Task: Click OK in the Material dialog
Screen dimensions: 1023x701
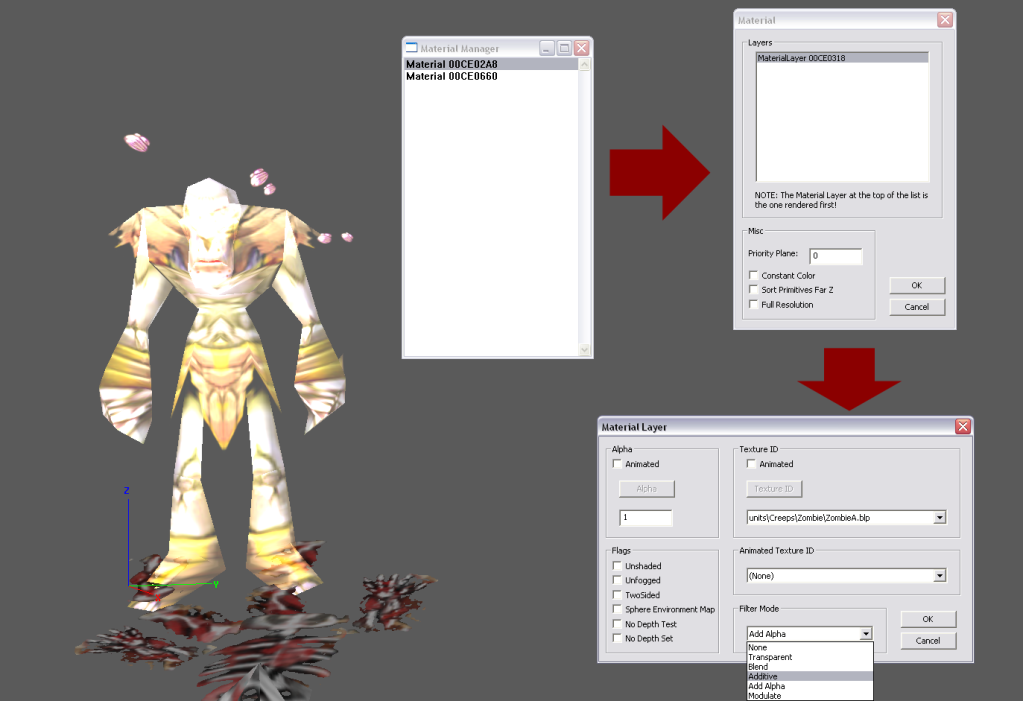Action: [917, 285]
